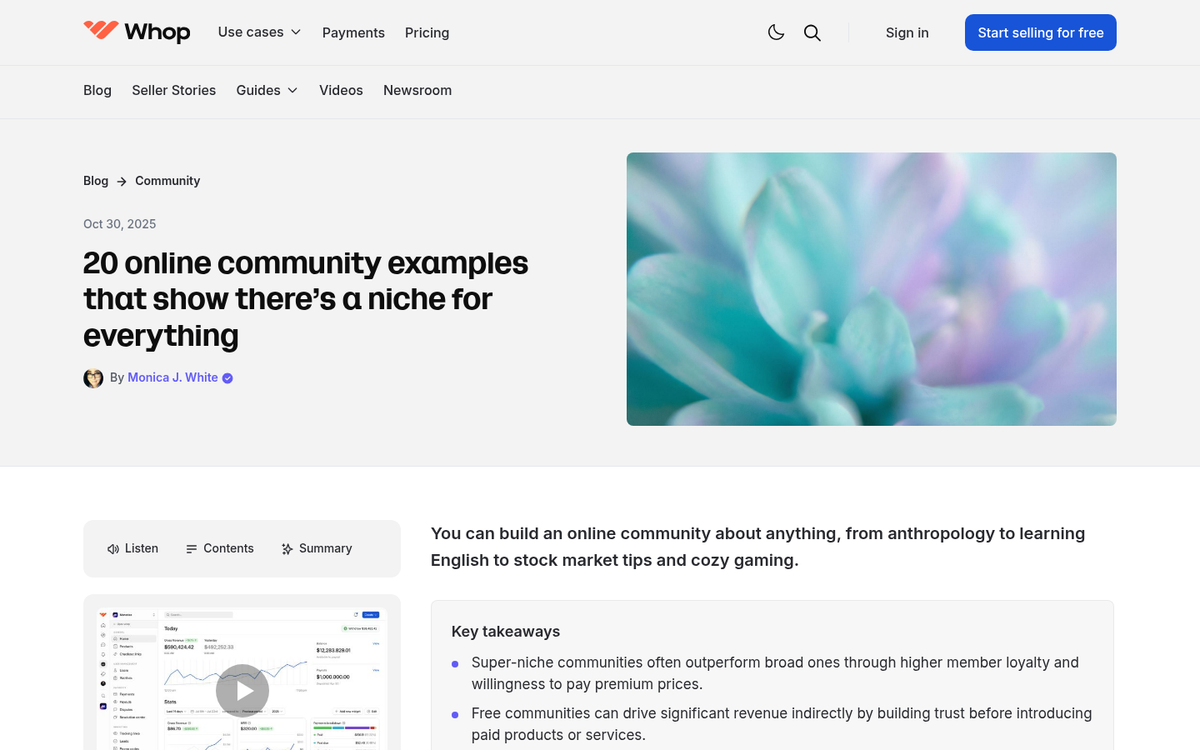Click verified badge next to author name
This screenshot has width=1200, height=750.
[228, 378]
